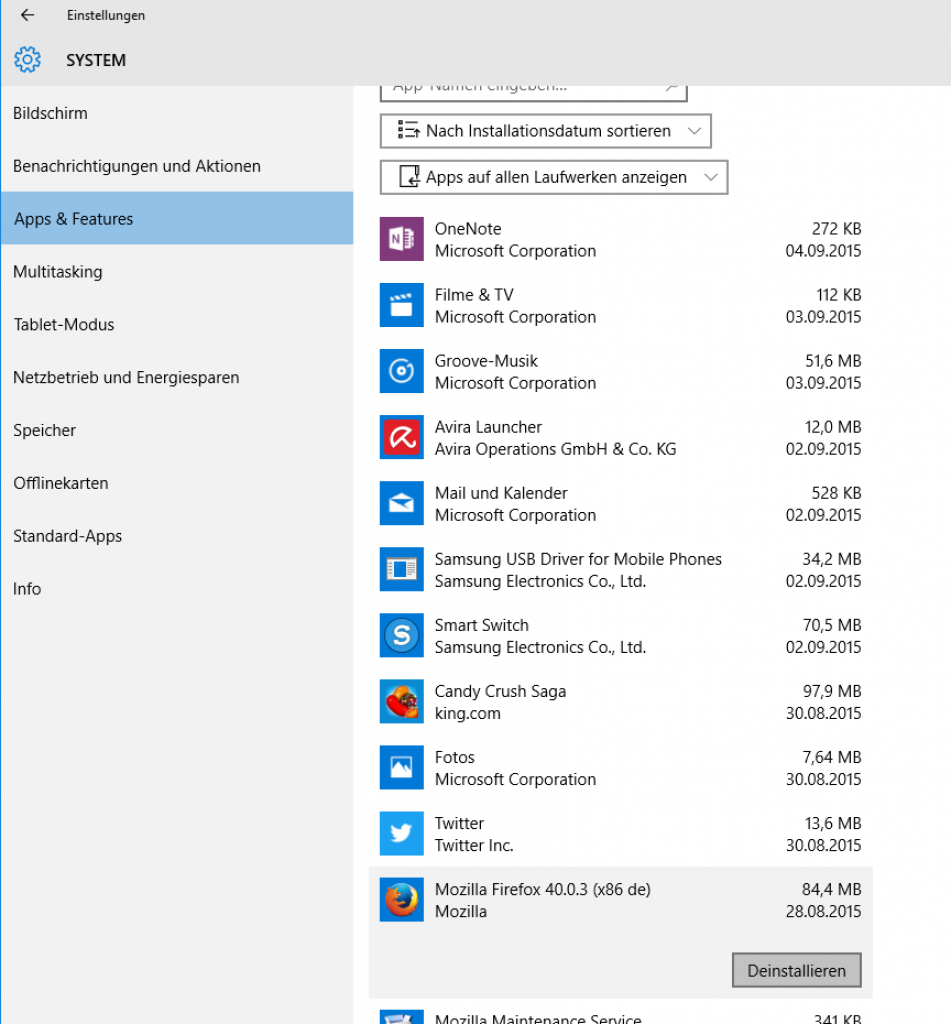Select Apps & Features in the sidebar

pos(176,218)
